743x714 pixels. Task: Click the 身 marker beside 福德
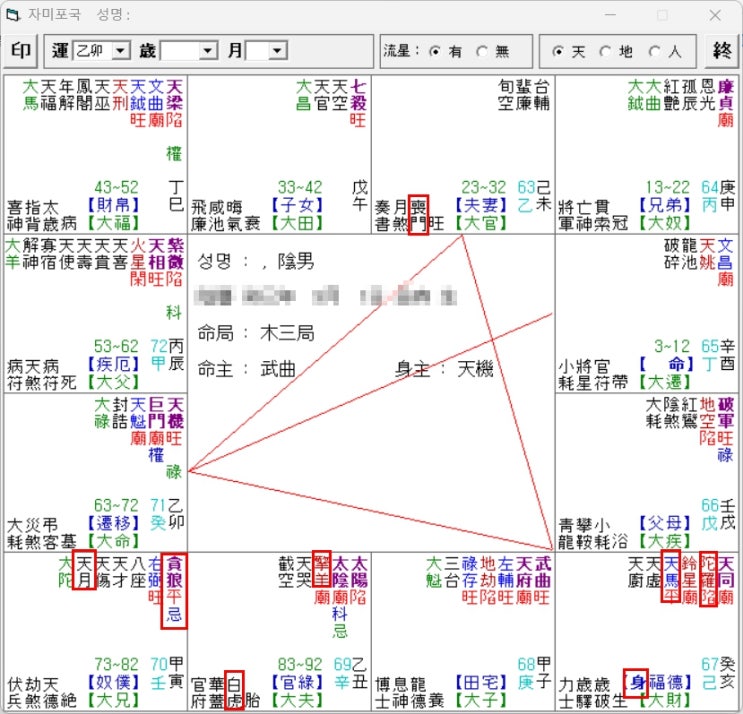tap(637, 683)
